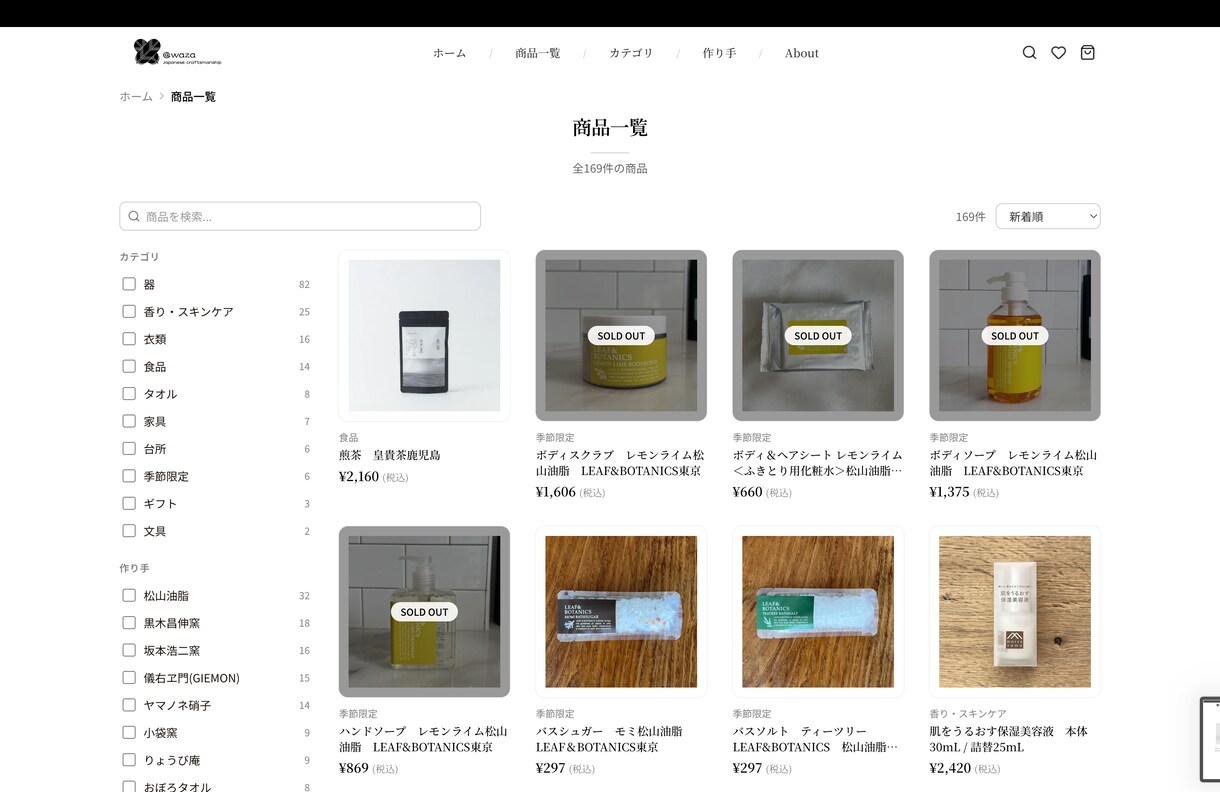This screenshot has width=1220, height=792.
Task: Check the 食品 category filter
Action: pyautogui.click(x=129, y=366)
